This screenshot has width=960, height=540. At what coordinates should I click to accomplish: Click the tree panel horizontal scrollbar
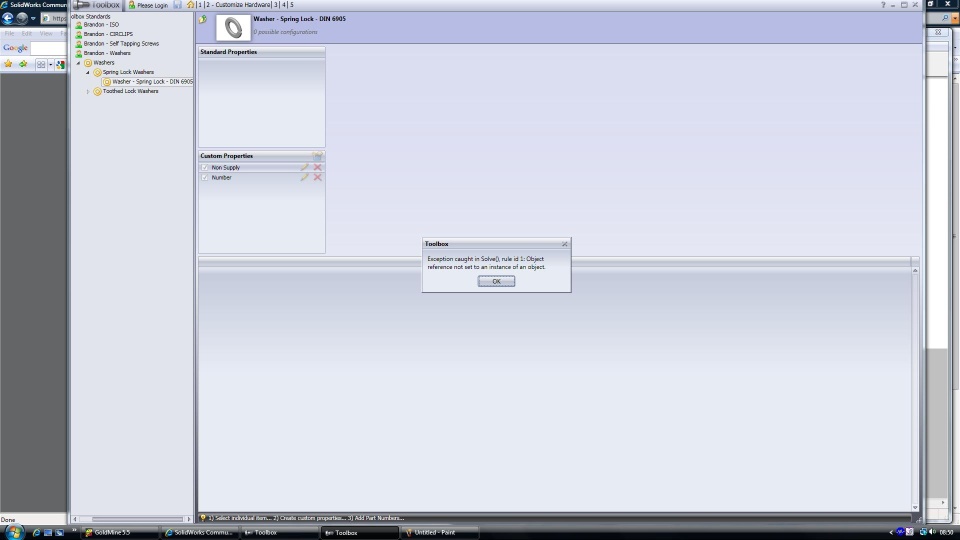tap(132, 519)
